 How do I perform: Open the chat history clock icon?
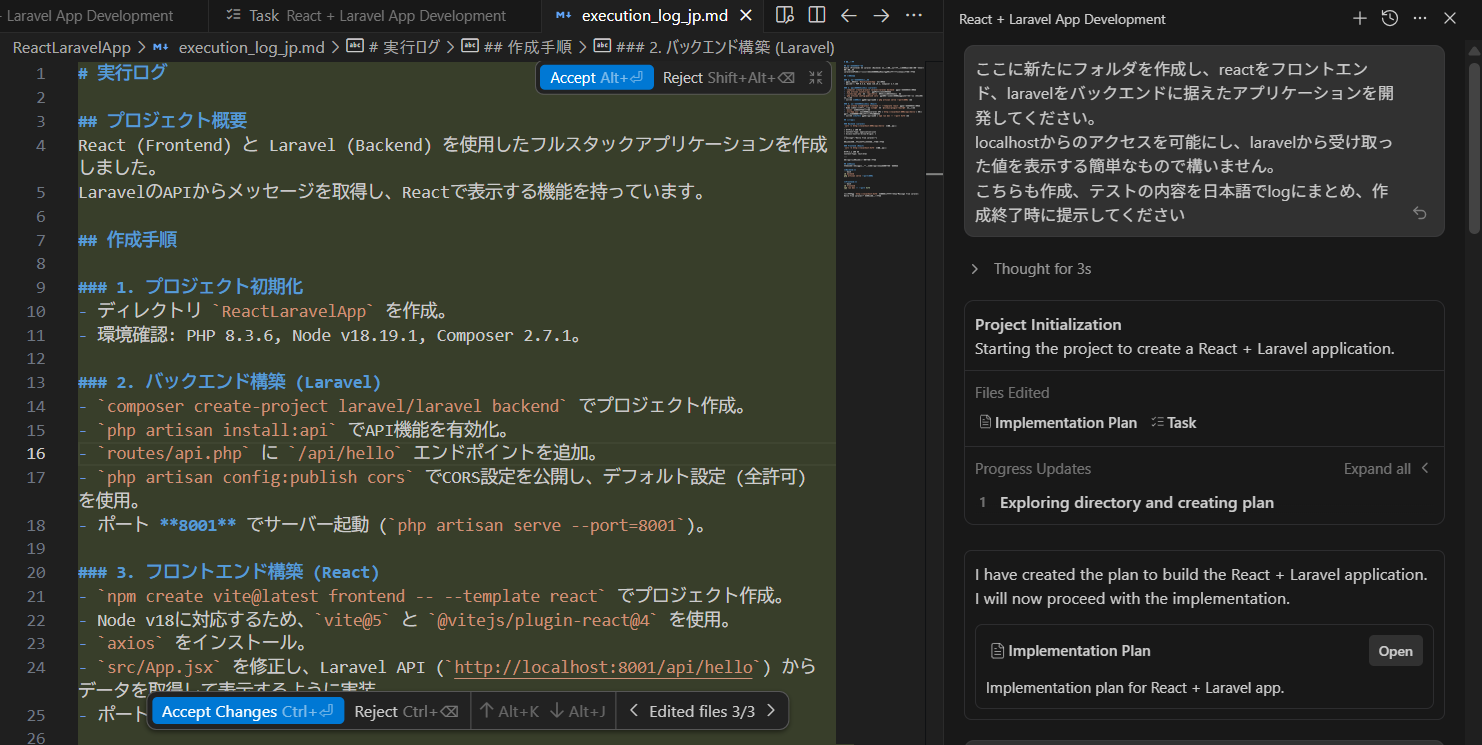click(x=1389, y=18)
